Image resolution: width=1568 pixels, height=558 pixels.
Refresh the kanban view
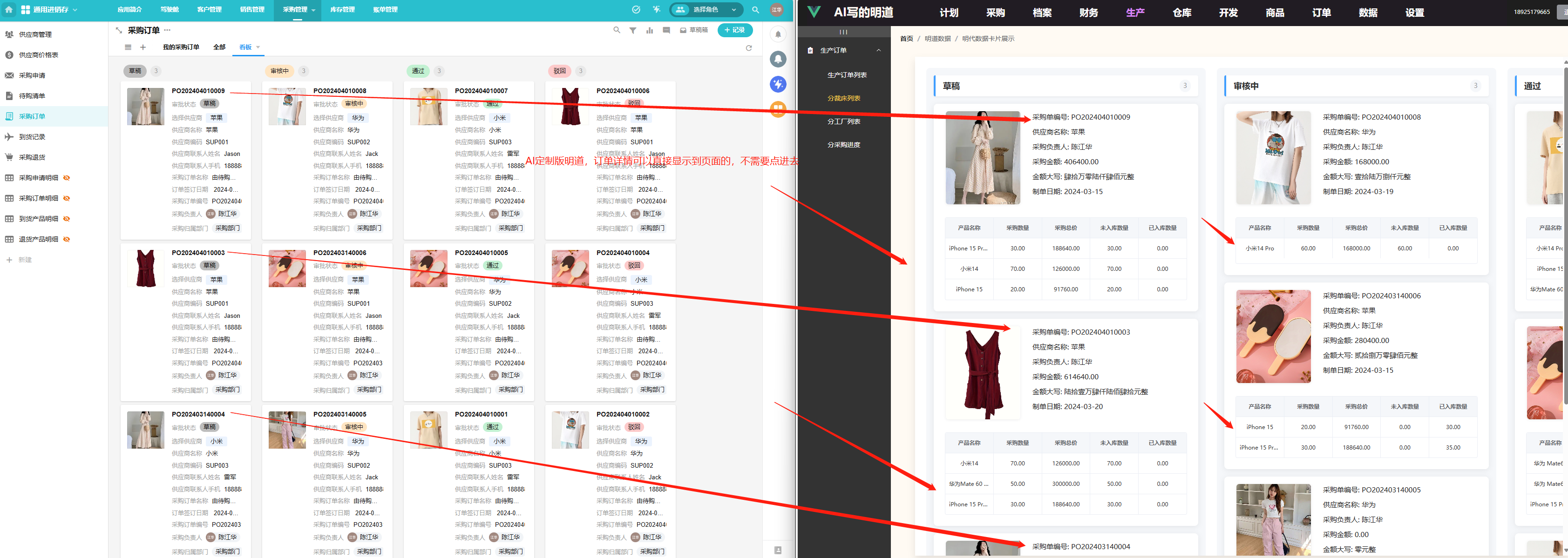tap(749, 47)
